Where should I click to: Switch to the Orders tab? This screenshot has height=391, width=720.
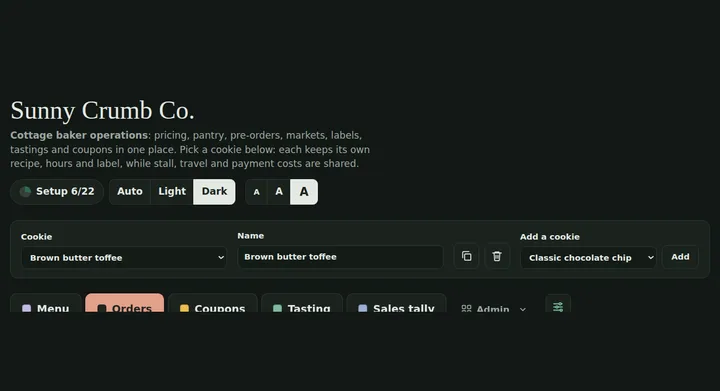pos(124,304)
